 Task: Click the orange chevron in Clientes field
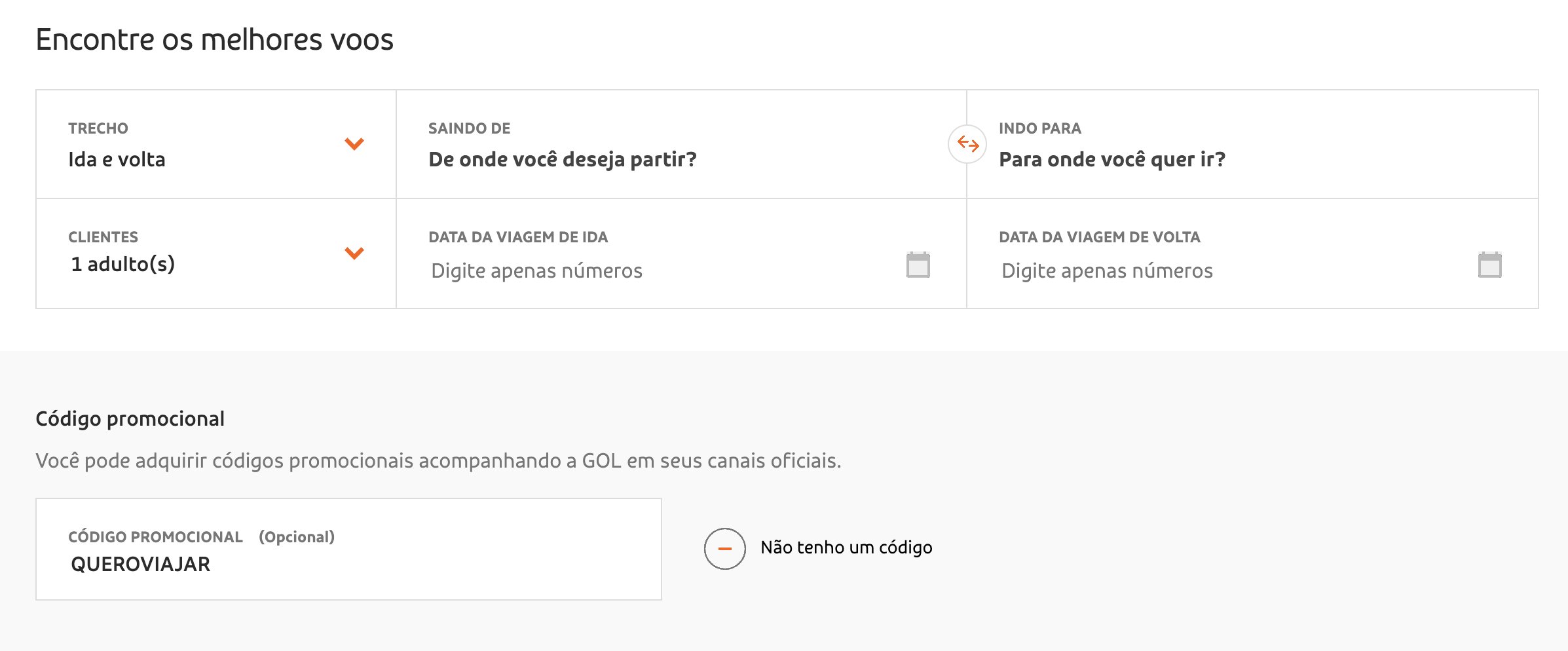point(354,253)
